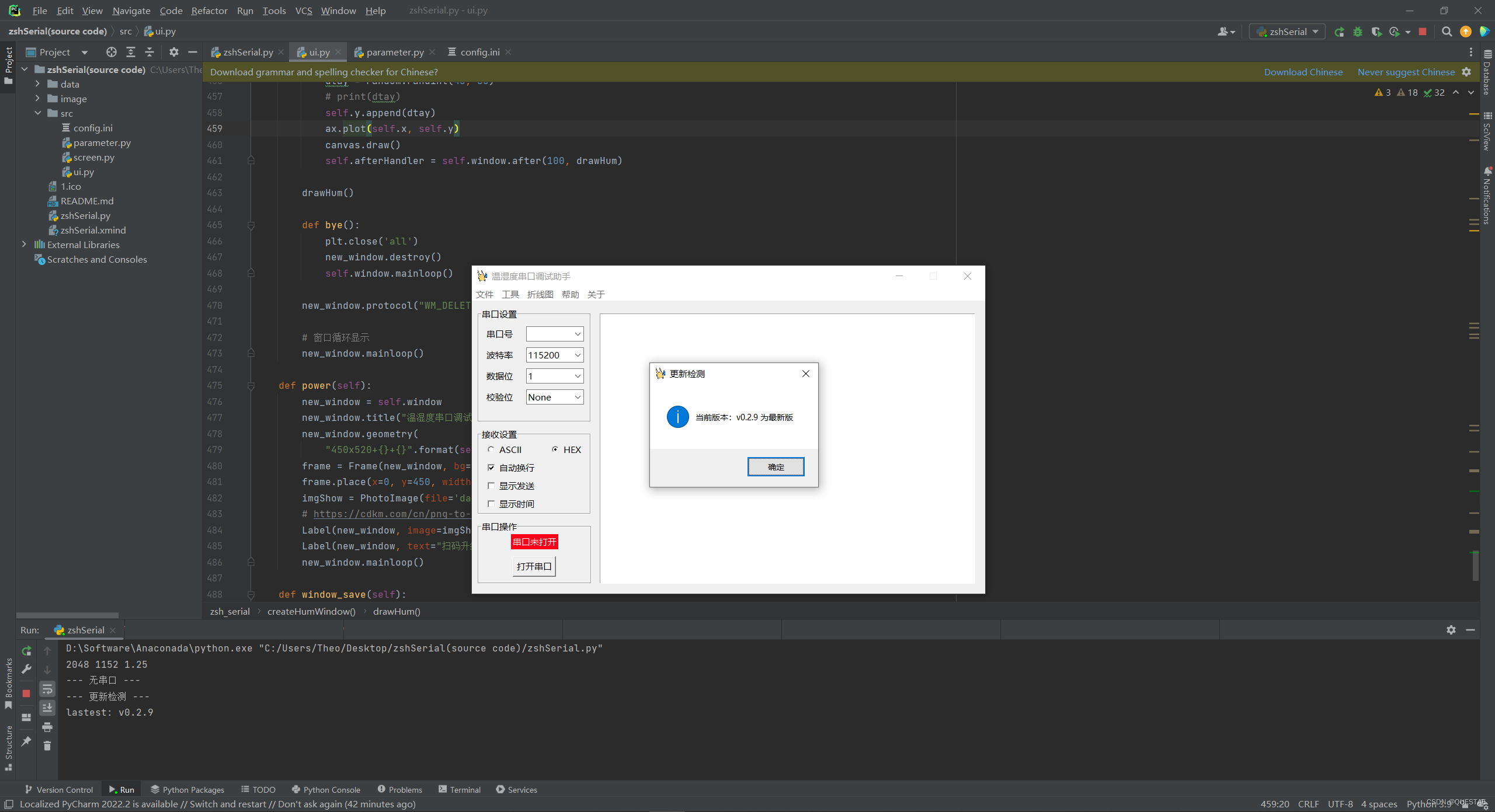
Task: Click the trash Clear All icon in Run panel
Action: pos(47,745)
